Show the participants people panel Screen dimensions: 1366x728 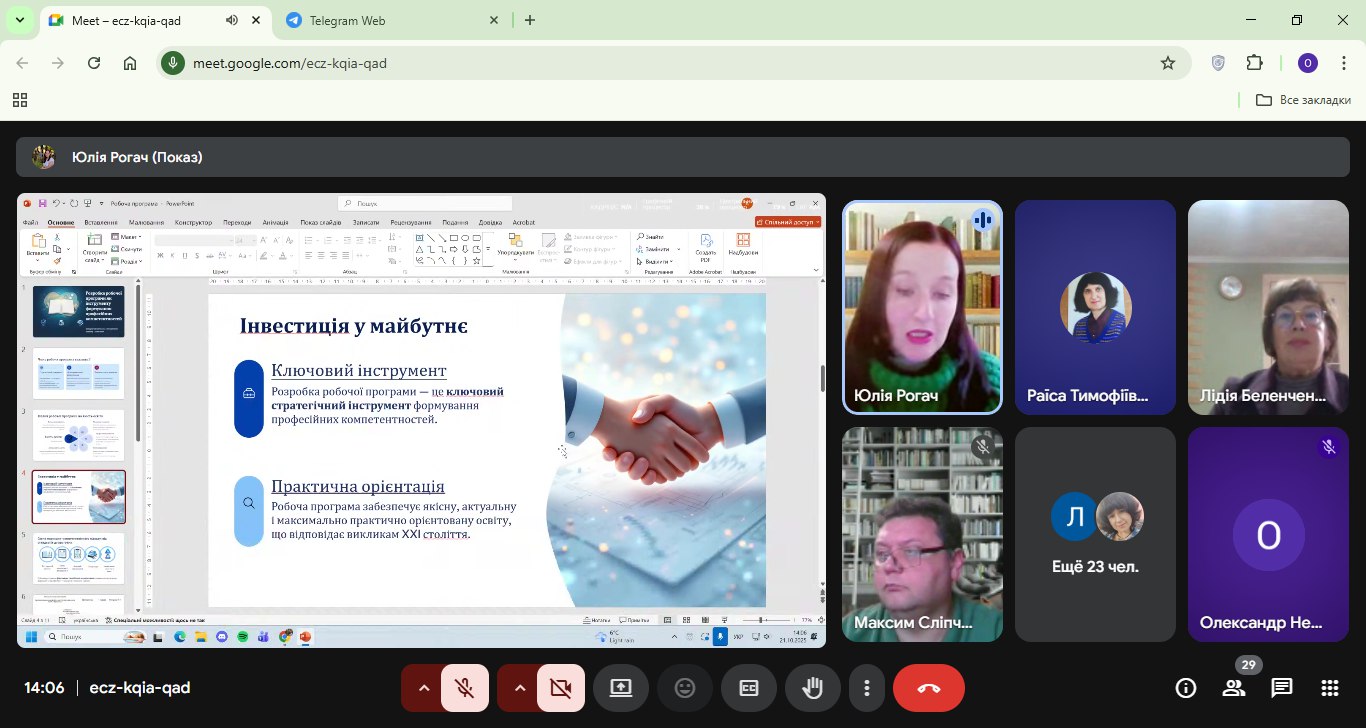coord(1234,688)
